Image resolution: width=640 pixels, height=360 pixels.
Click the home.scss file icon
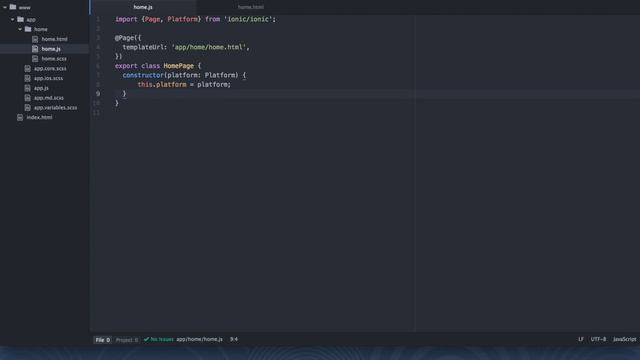(x=35, y=59)
